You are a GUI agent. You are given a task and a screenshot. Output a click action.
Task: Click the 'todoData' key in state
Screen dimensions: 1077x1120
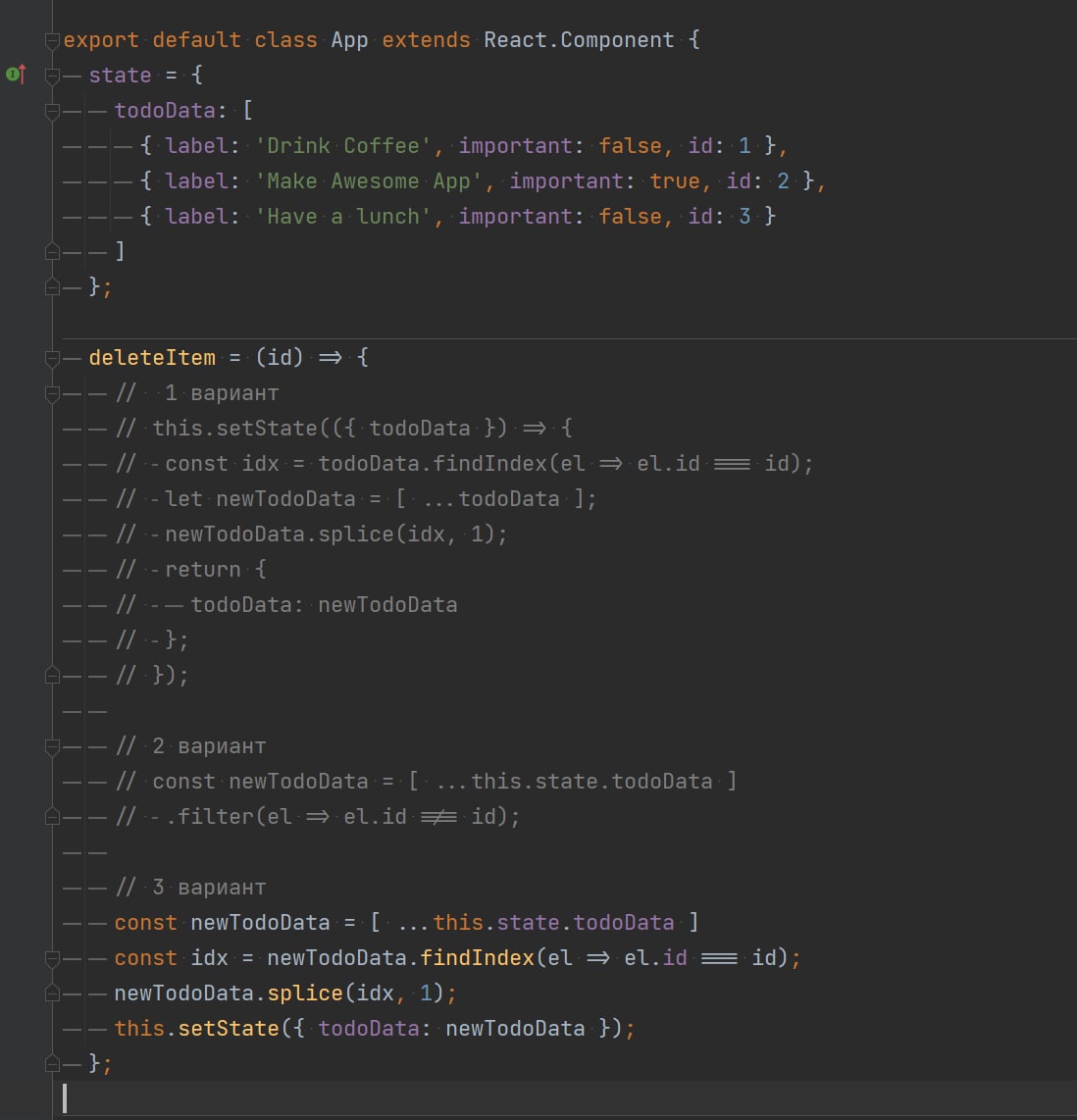pyautogui.click(x=165, y=111)
